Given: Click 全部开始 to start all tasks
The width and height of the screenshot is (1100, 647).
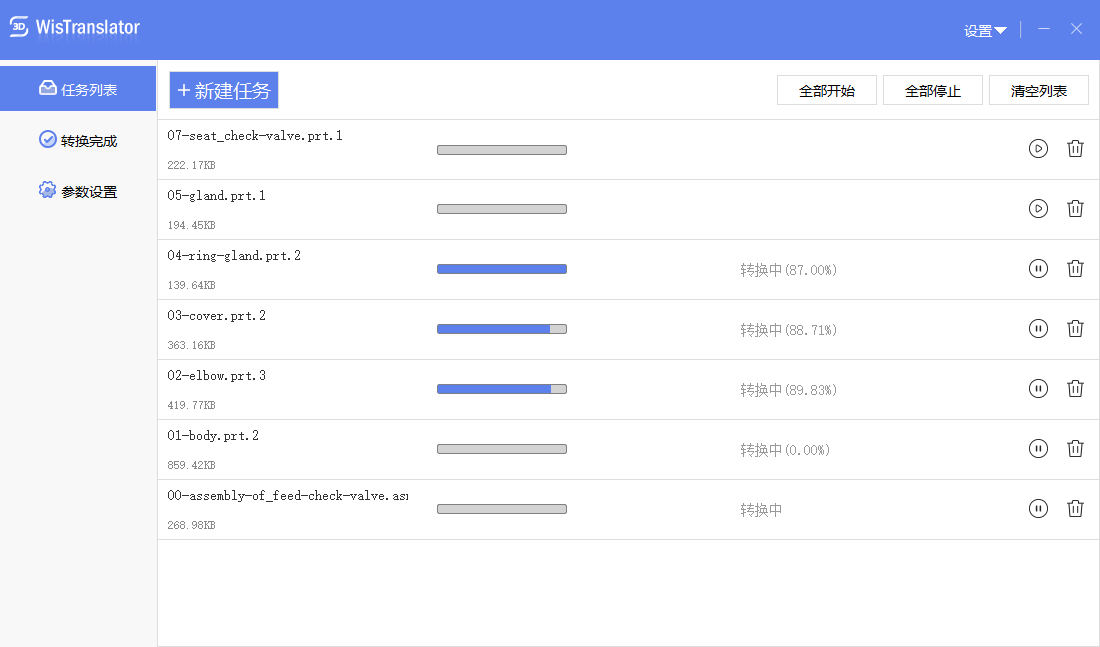Looking at the screenshot, I should (827, 91).
